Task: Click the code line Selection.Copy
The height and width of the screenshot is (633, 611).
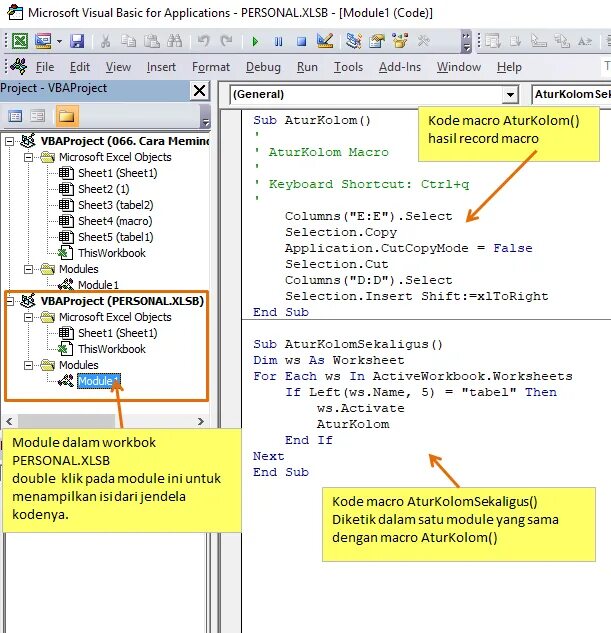Action: tap(341, 233)
